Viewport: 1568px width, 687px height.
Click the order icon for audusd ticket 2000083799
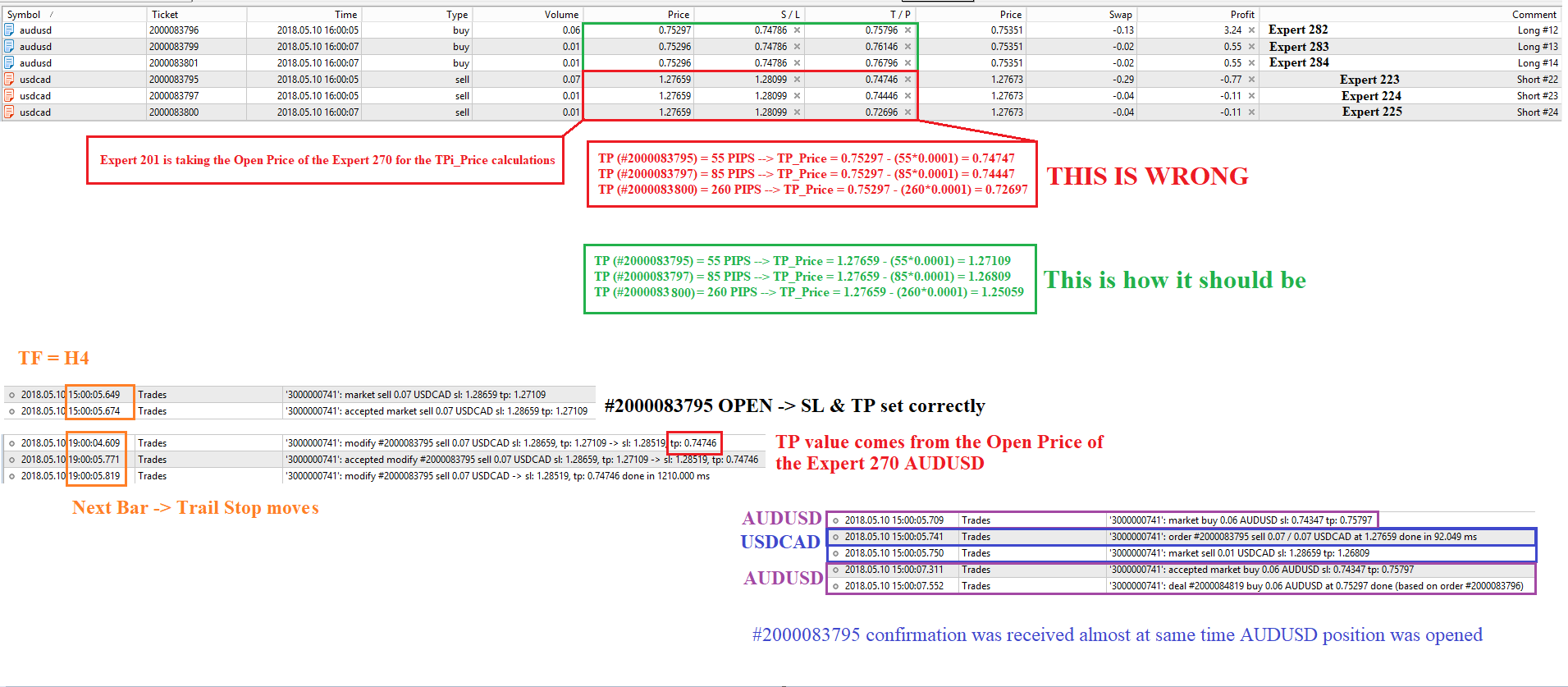coord(9,46)
